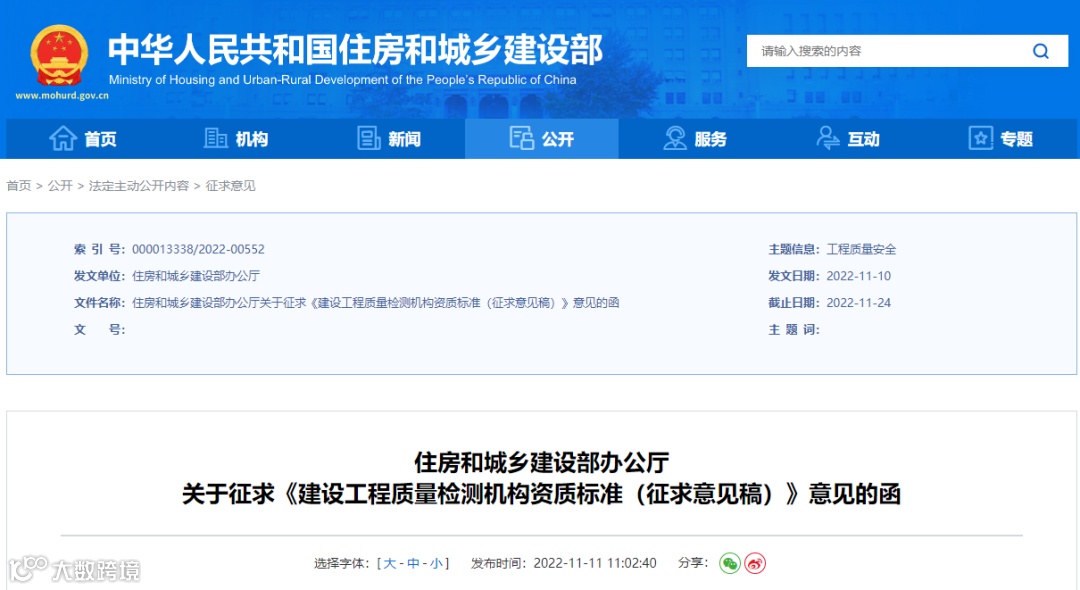1080x590 pixels.
Task: Click English ministry name subtitle
Action: pyautogui.click(x=342, y=80)
